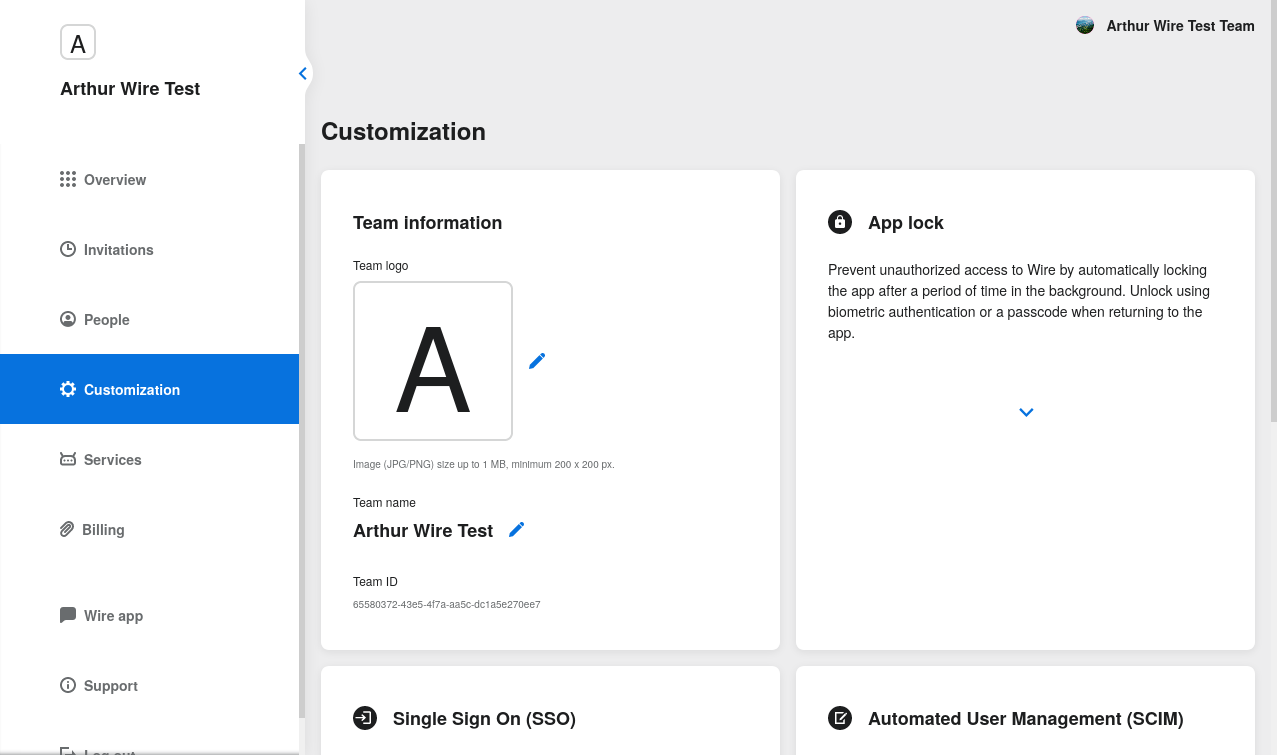Screen dimensions: 1277x755
Task: Click the Billing paperclip icon
Action: (x=67, y=529)
